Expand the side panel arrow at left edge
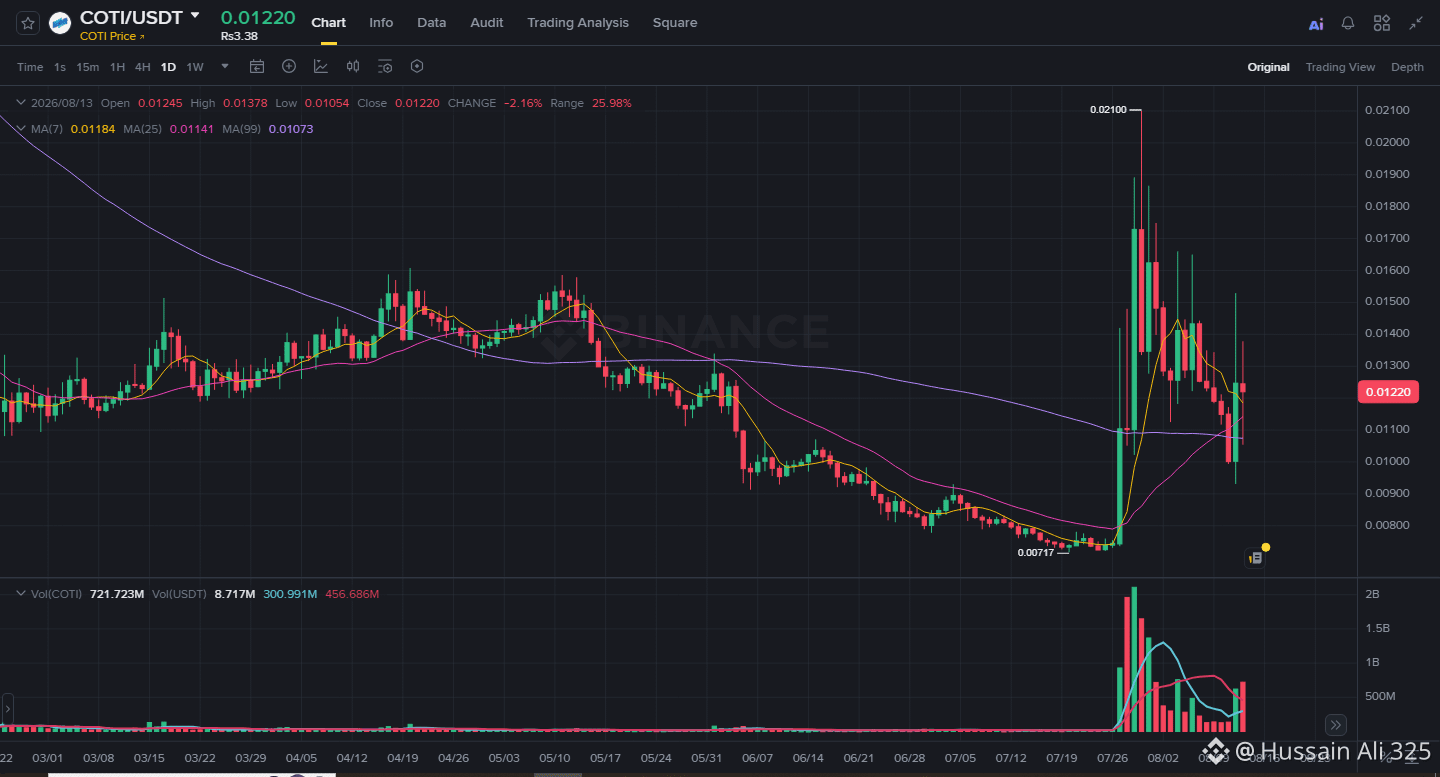Viewport: 1440px width, 777px height. pos(7,707)
